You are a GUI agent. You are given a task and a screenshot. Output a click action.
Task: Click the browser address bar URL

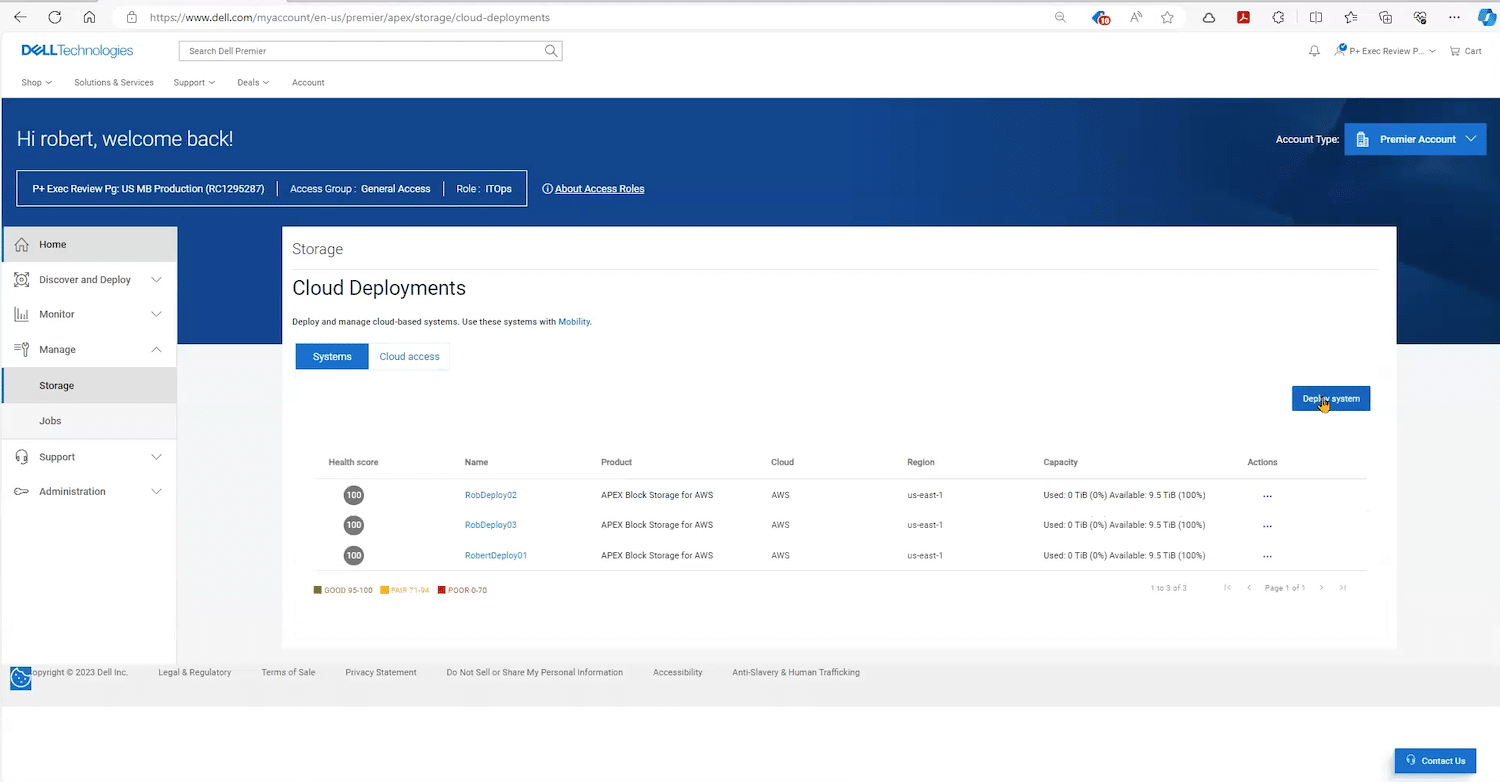349,17
